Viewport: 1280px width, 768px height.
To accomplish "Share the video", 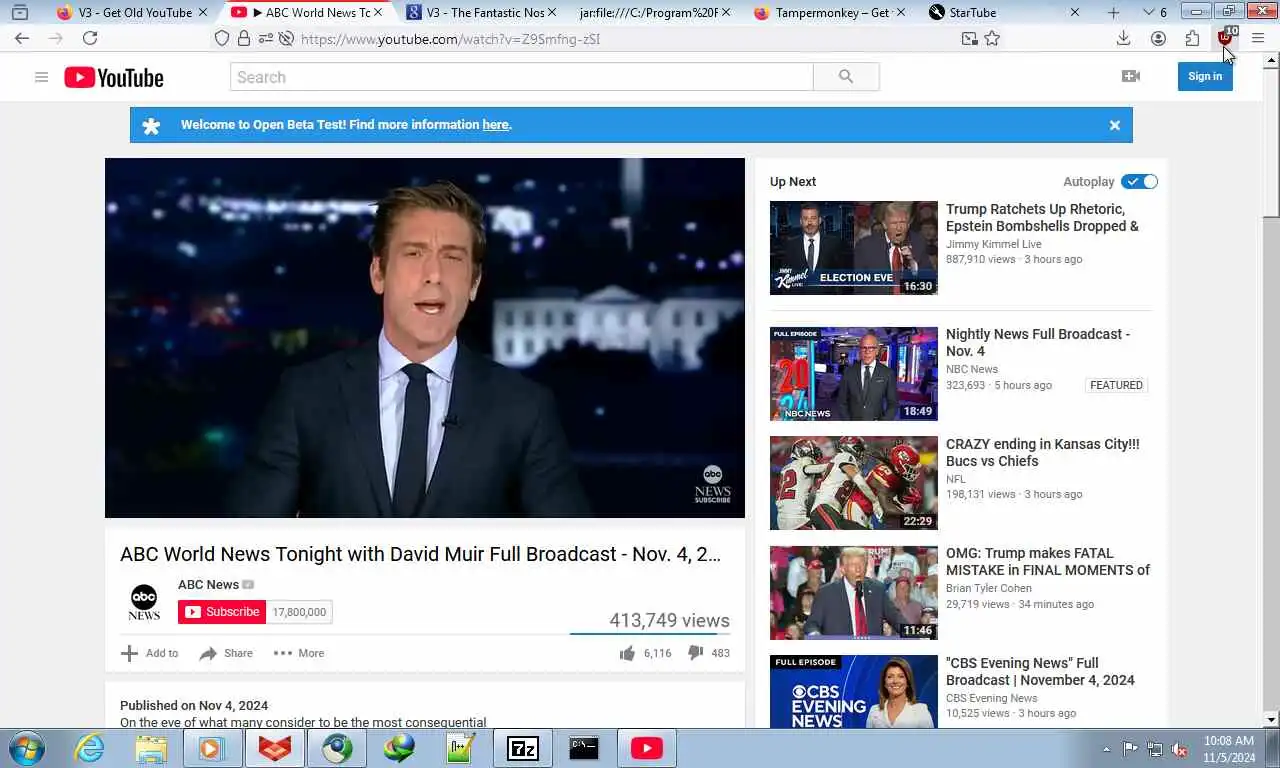I will (x=225, y=653).
